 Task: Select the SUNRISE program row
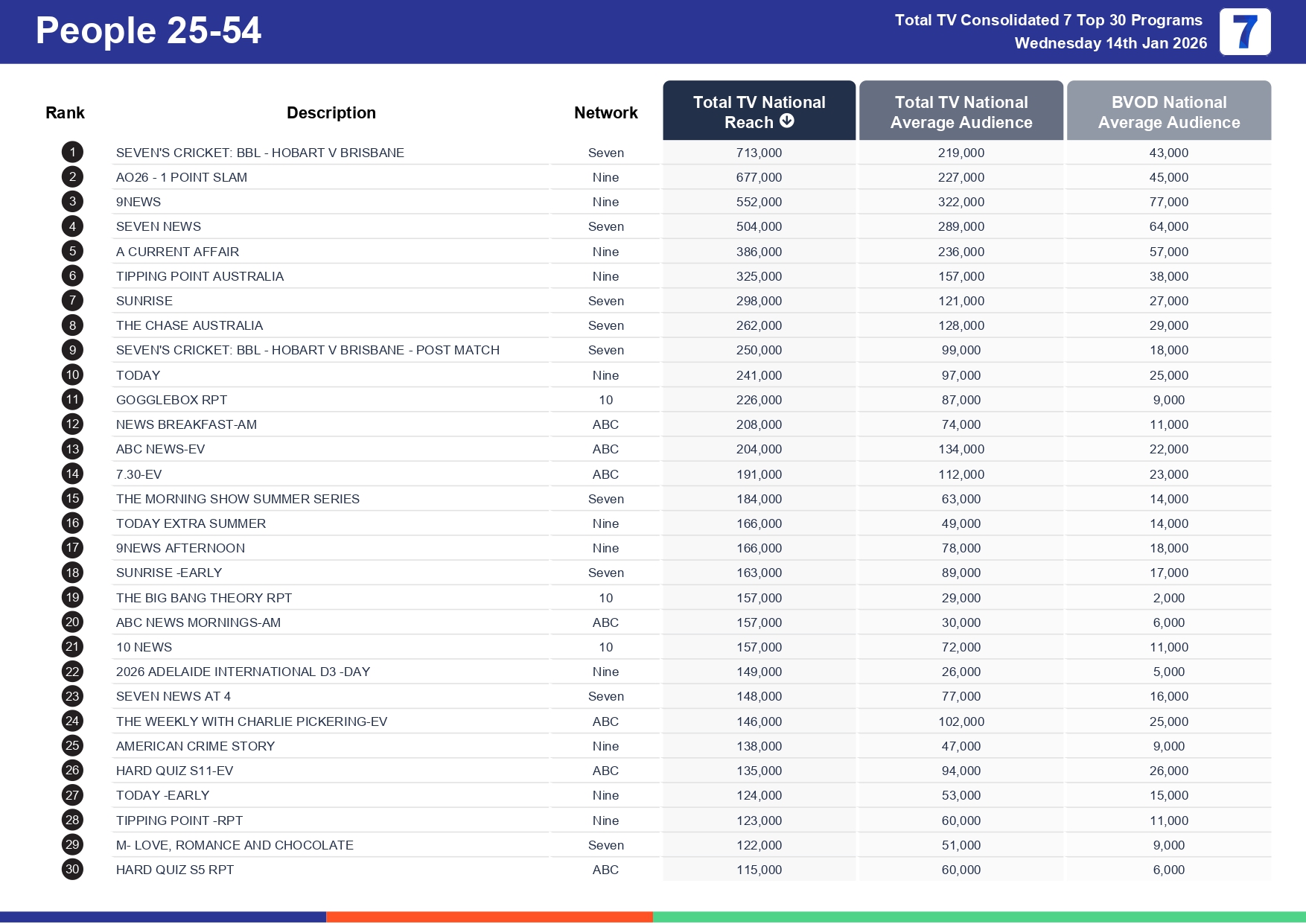point(144,300)
